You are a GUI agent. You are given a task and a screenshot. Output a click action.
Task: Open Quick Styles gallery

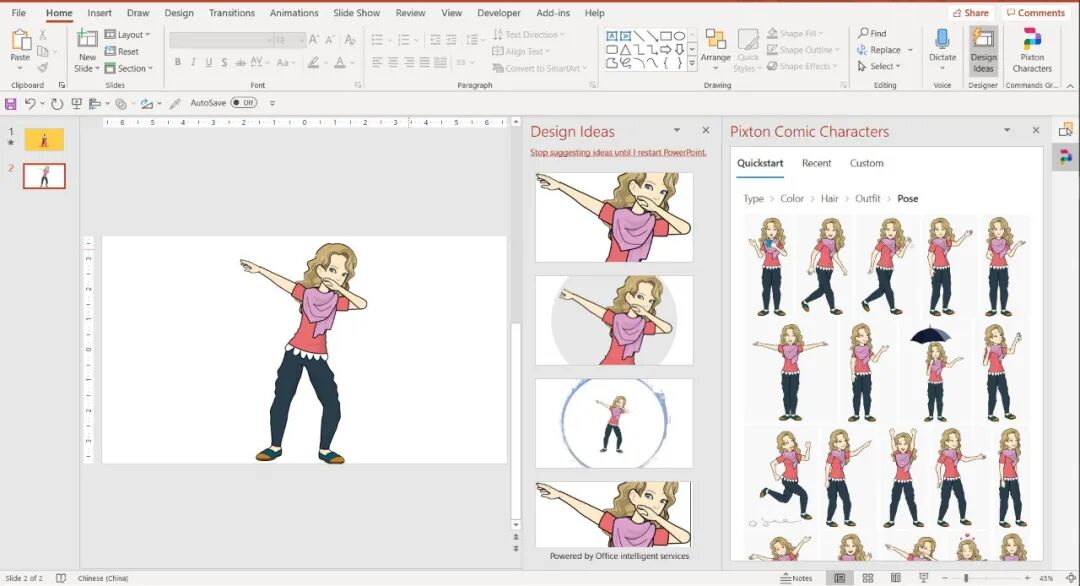pos(747,50)
